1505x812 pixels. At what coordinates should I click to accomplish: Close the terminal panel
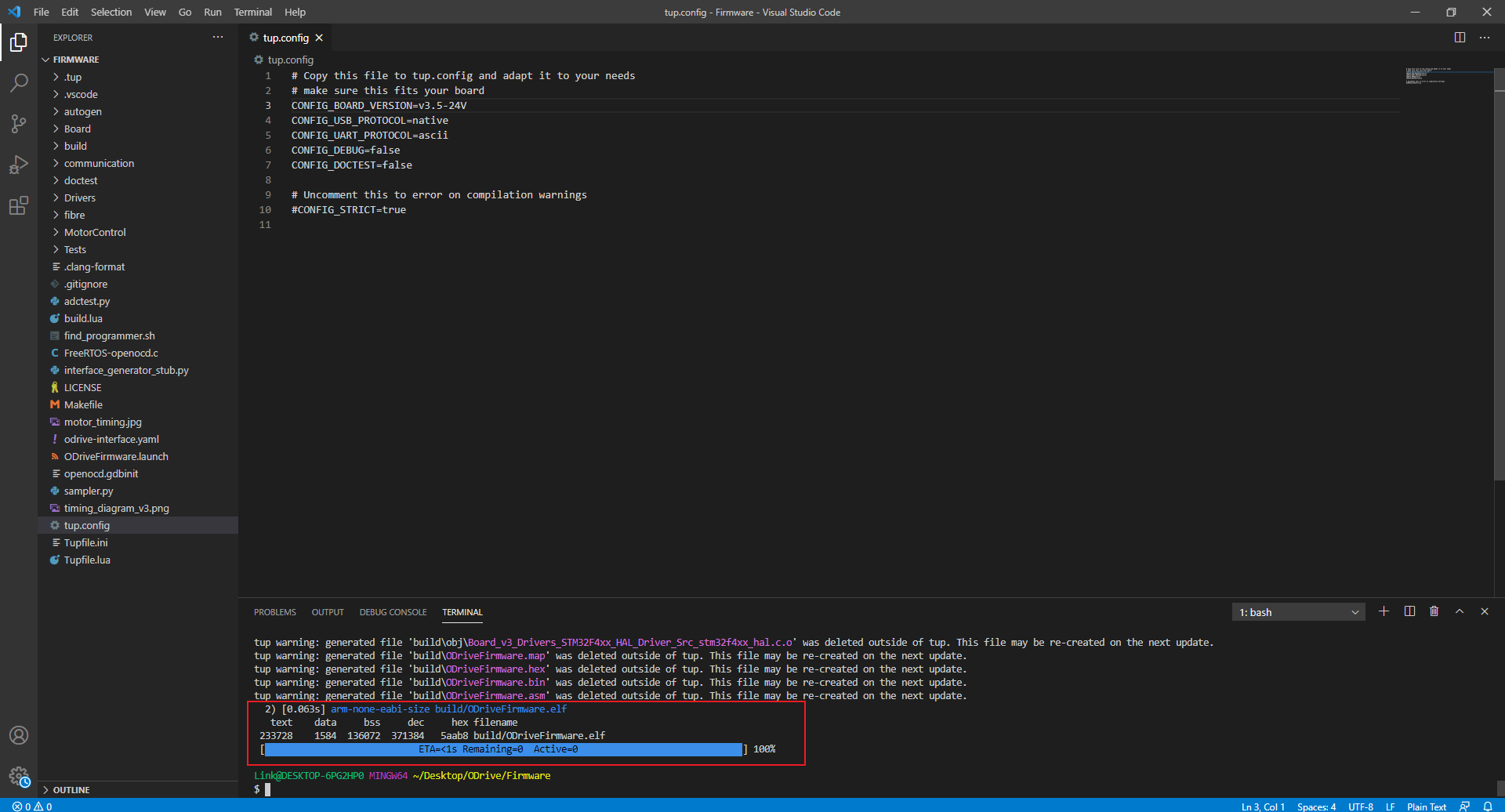click(1484, 611)
